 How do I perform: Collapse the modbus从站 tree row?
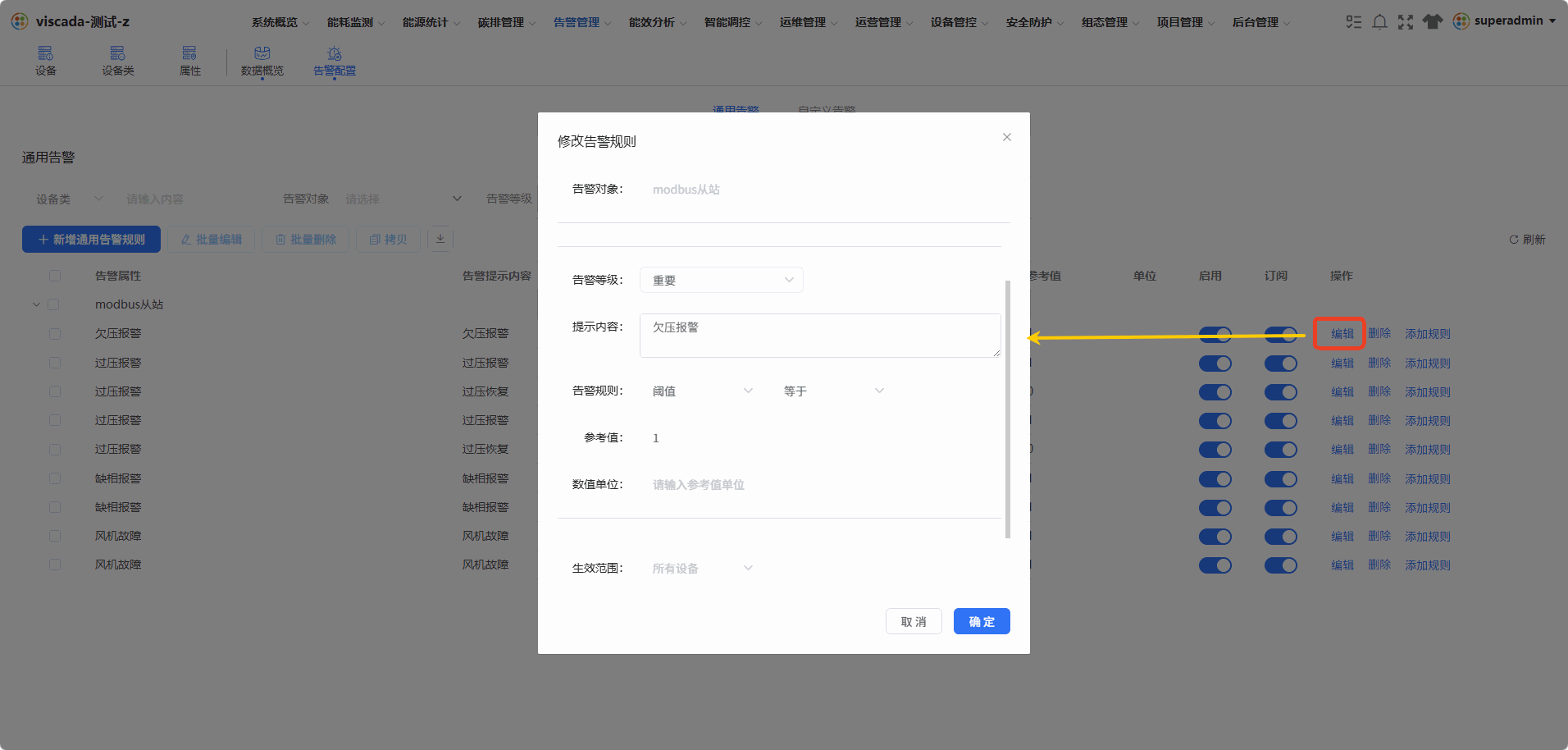tap(36, 304)
